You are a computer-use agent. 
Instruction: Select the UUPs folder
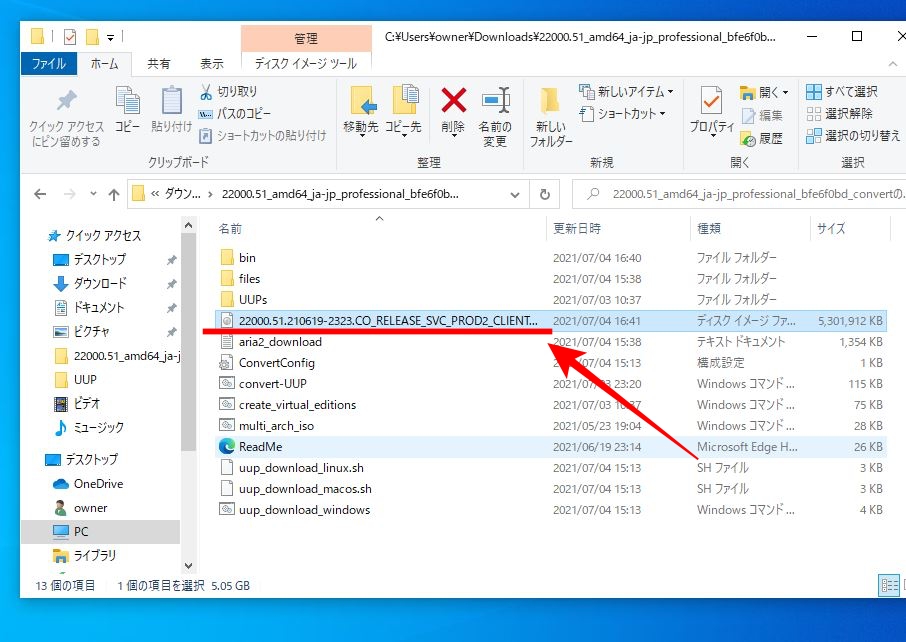[551, 299]
